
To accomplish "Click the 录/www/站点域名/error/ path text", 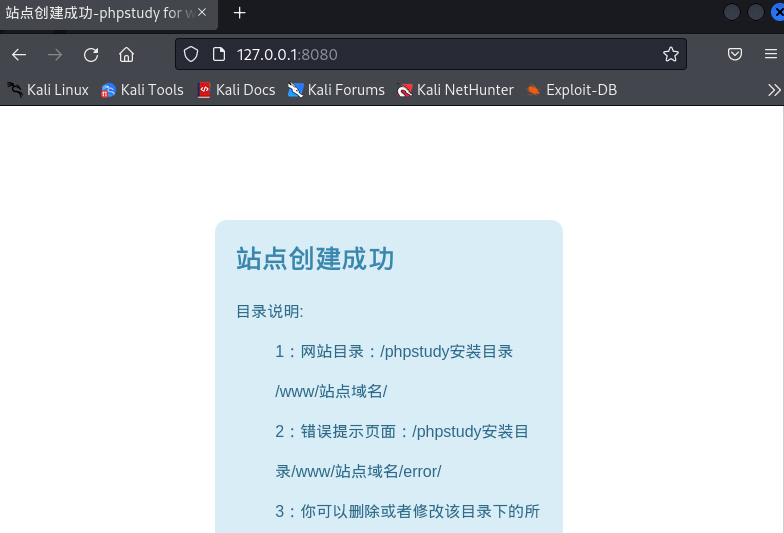I will click(358, 471).
